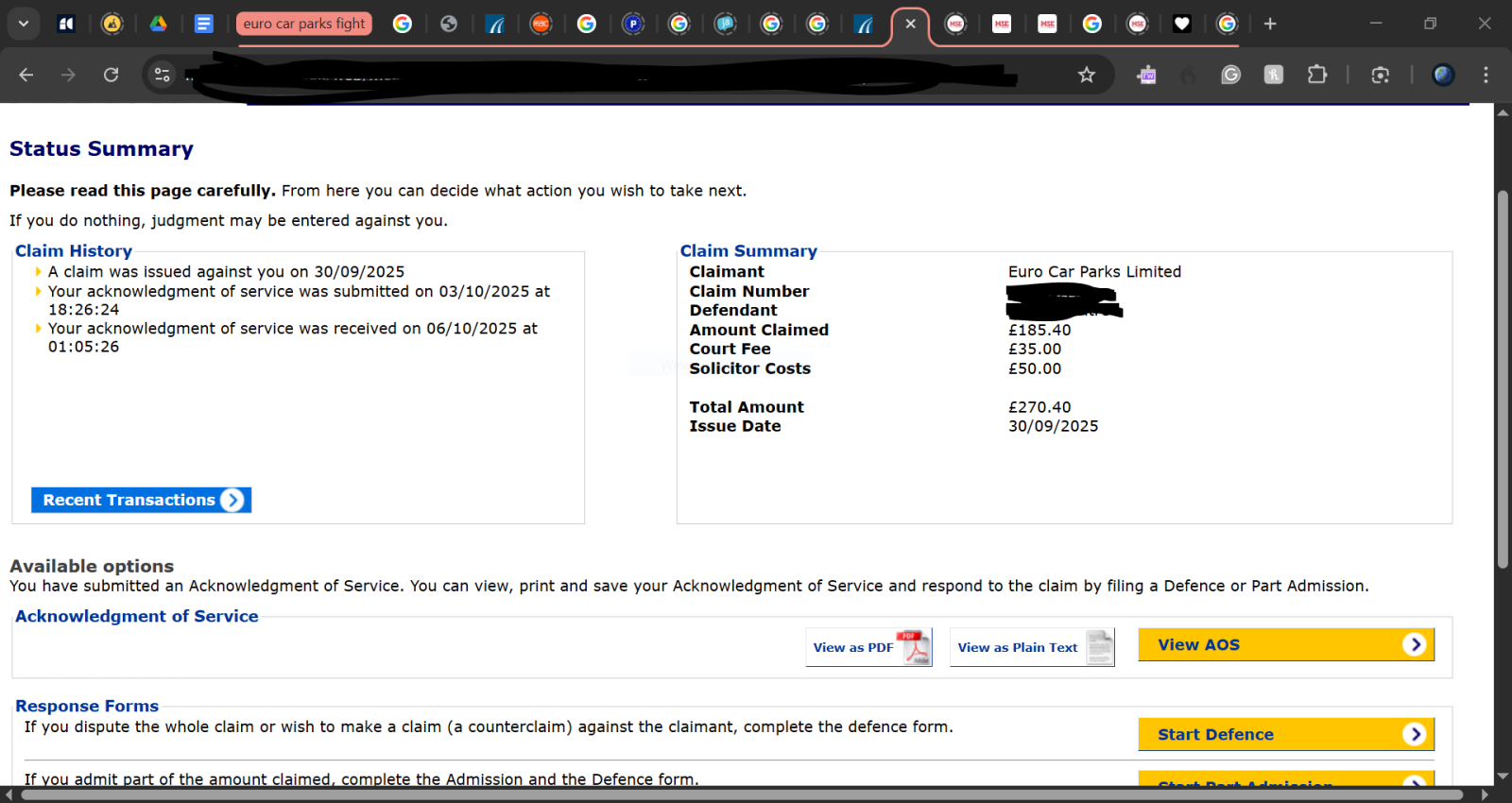The image size is (1512, 803).
Task: Open the Google Docs pinned tab
Action: click(203, 24)
